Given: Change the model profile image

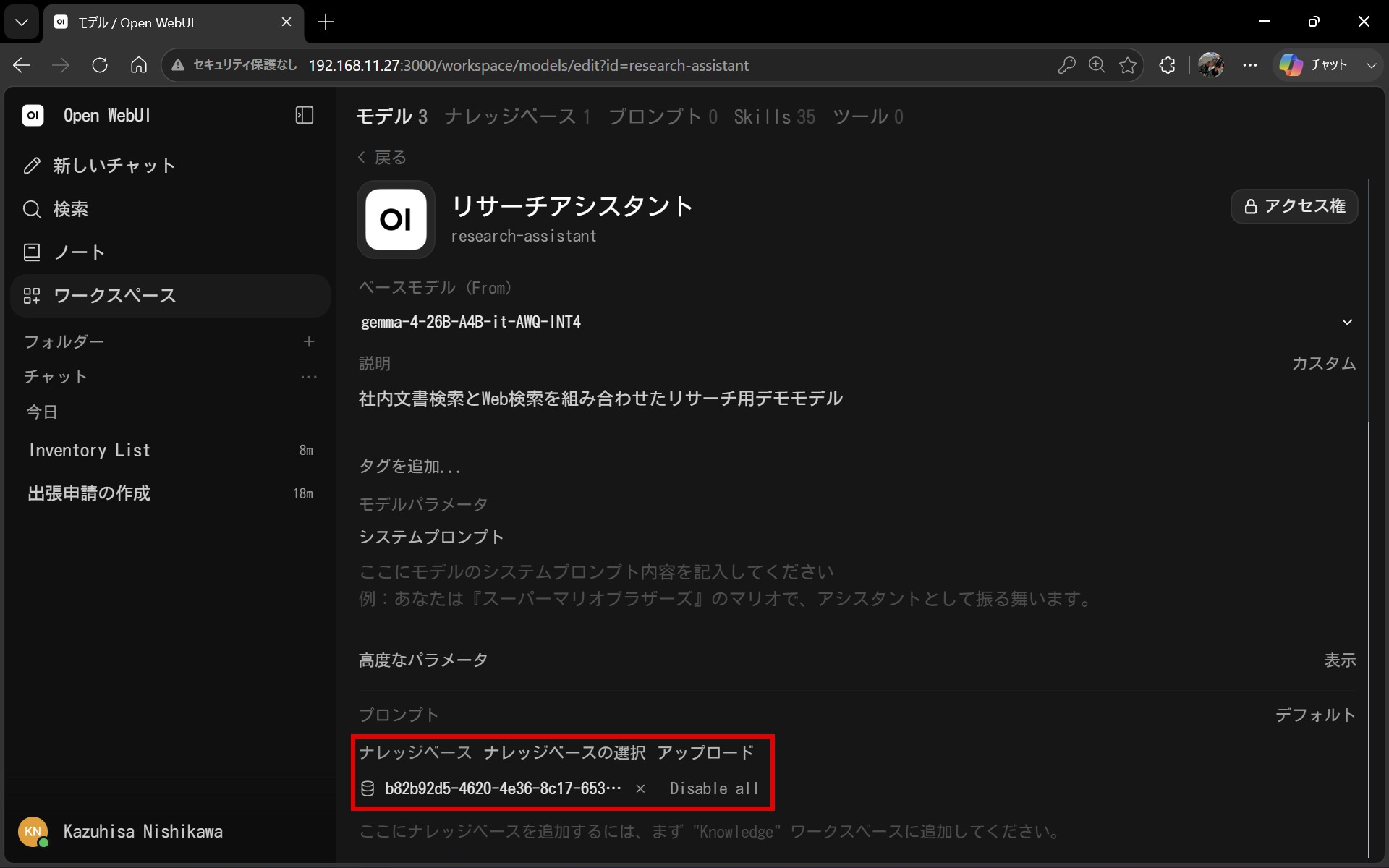Looking at the screenshot, I should (x=396, y=219).
